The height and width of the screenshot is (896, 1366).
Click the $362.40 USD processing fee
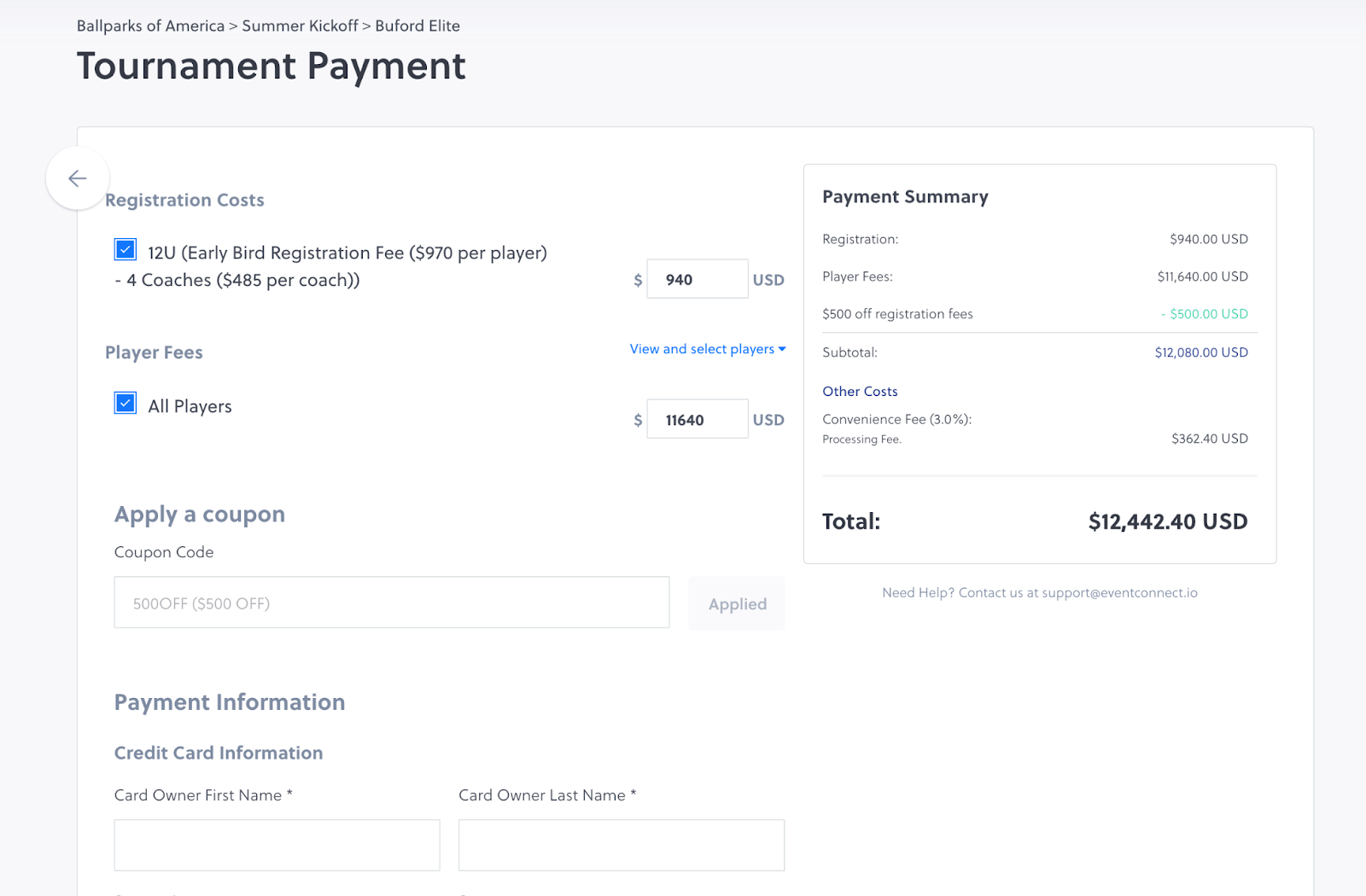[x=1210, y=439]
